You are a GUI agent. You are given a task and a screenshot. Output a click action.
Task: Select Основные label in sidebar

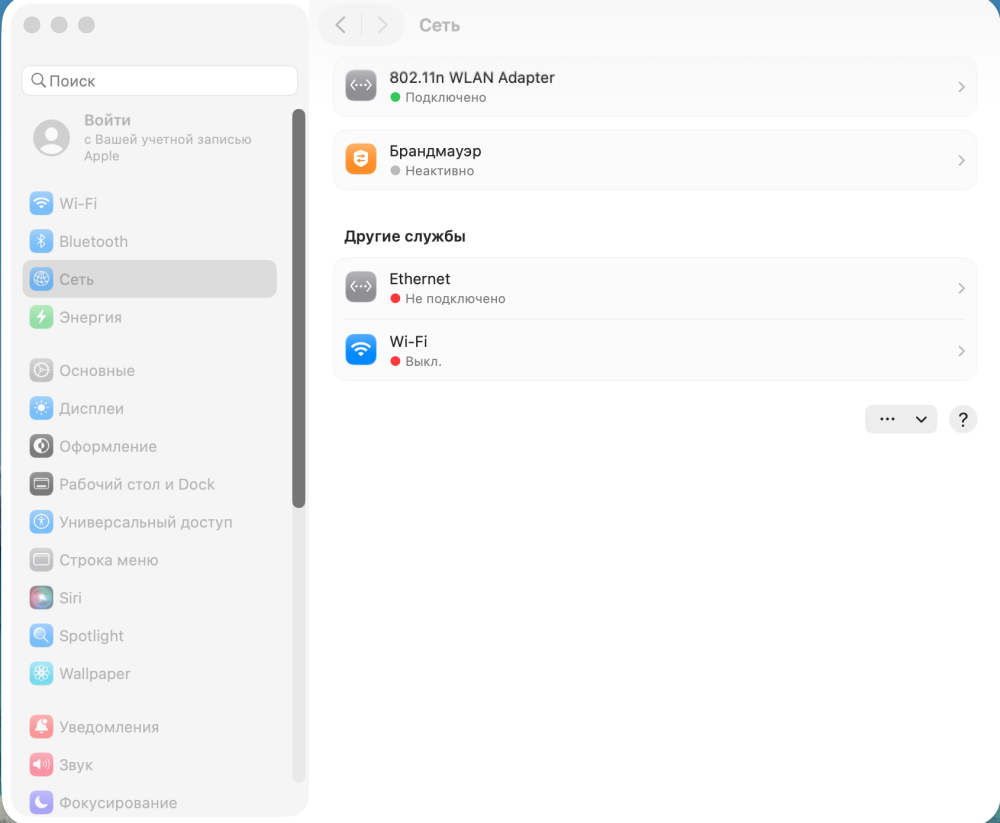[97, 371]
